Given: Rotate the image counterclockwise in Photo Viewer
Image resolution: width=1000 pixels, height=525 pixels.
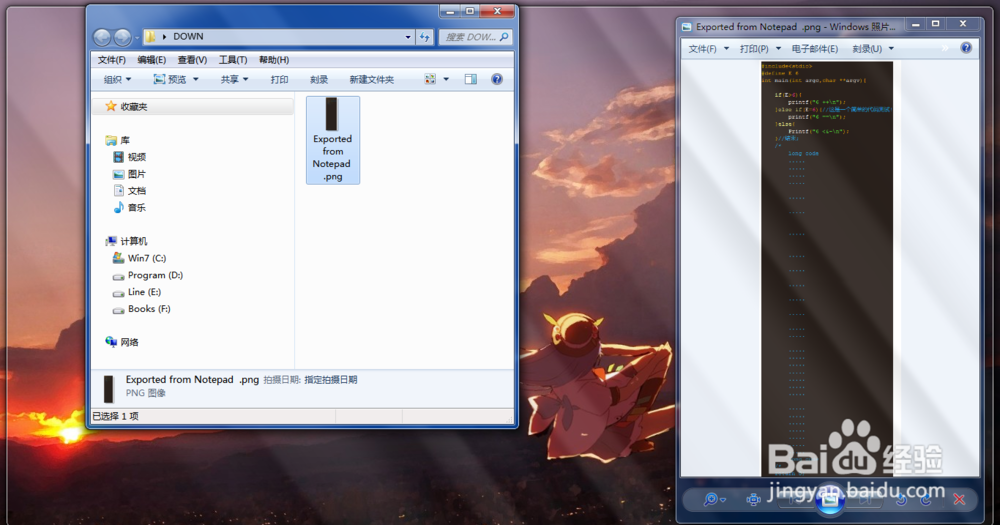Looking at the screenshot, I should [x=901, y=499].
